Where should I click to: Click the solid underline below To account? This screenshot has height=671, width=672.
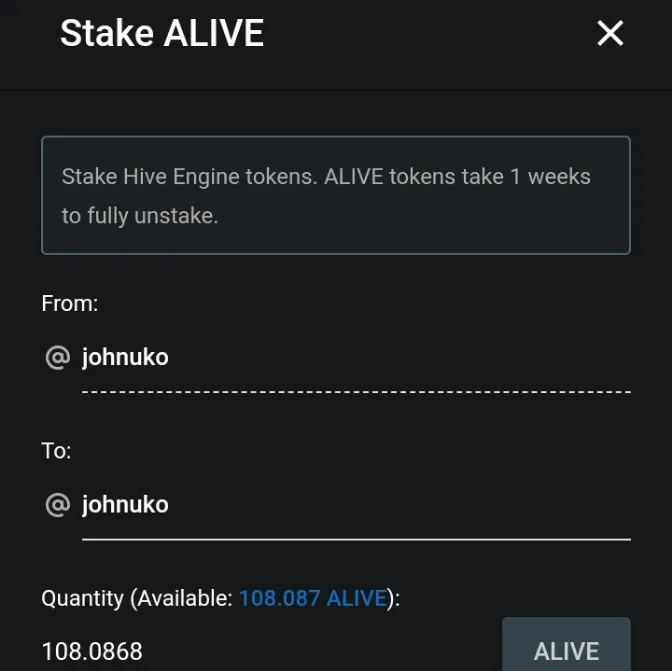pyautogui.click(x=356, y=539)
